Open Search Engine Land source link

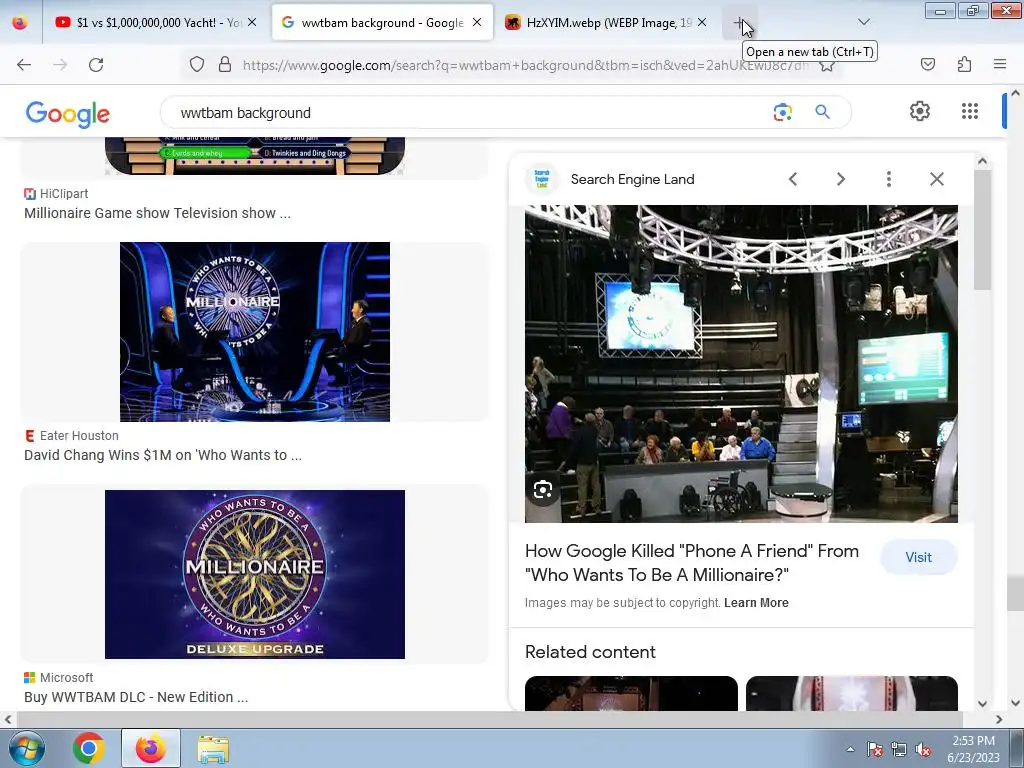(x=632, y=179)
